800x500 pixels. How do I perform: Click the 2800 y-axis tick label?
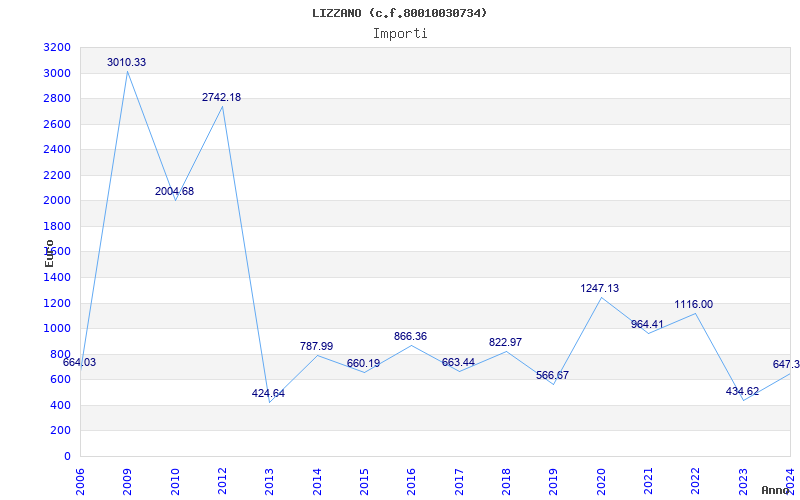point(57,99)
